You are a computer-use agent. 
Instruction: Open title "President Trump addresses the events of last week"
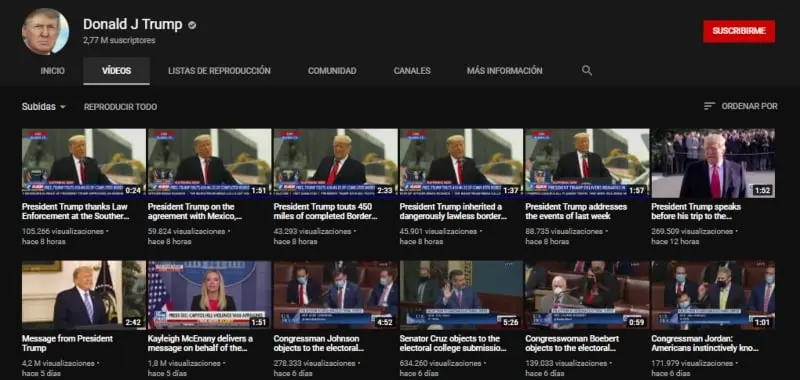[x=576, y=211]
